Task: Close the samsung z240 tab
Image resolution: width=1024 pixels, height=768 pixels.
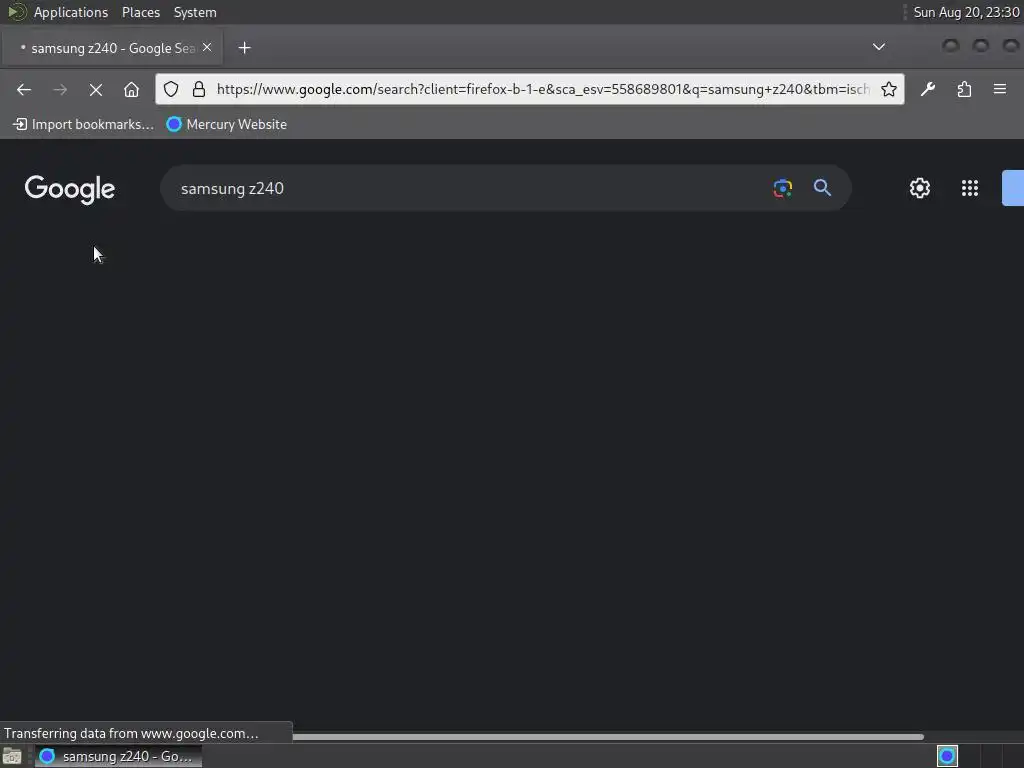Action: [x=207, y=48]
